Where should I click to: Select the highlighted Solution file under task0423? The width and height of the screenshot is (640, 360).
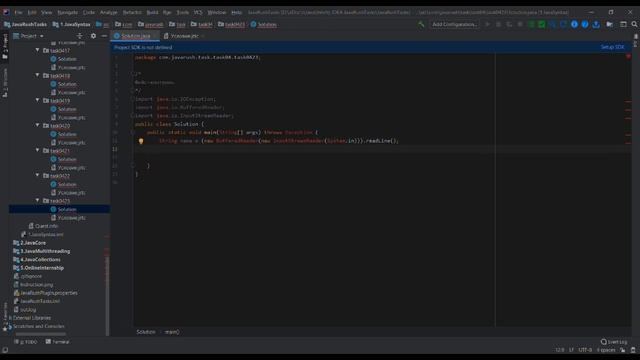click(x=60, y=209)
